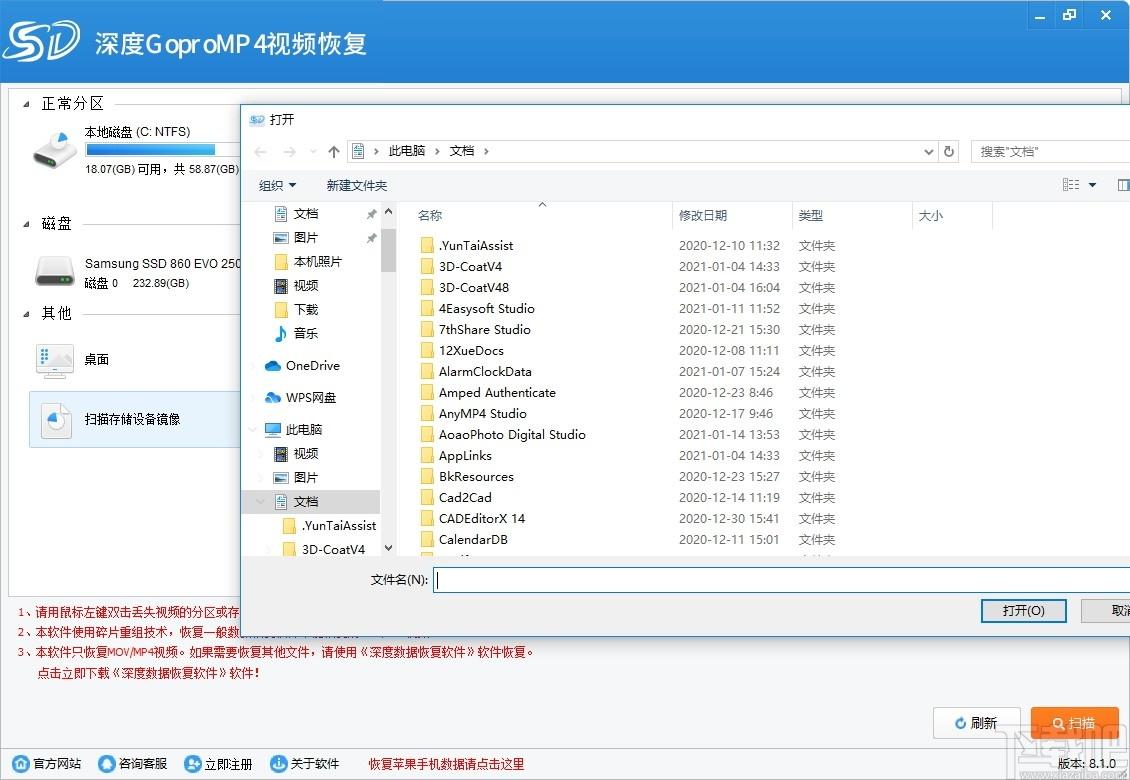Open 咨询客服 customer service
The image size is (1130, 780).
[133, 763]
